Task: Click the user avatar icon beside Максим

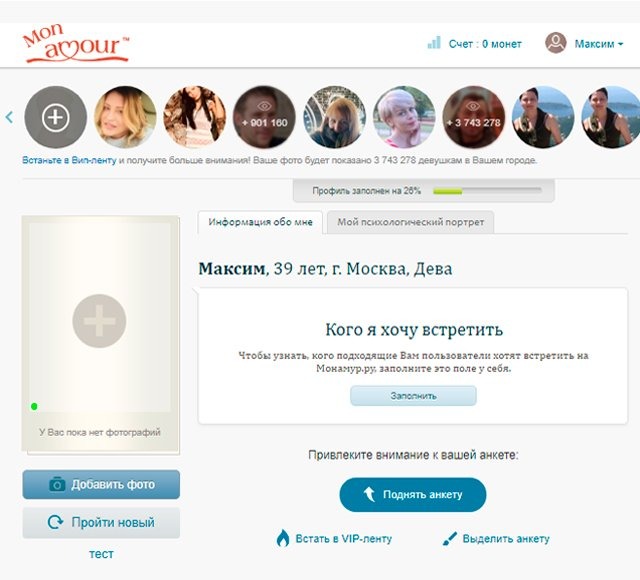Action: pyautogui.click(x=556, y=43)
